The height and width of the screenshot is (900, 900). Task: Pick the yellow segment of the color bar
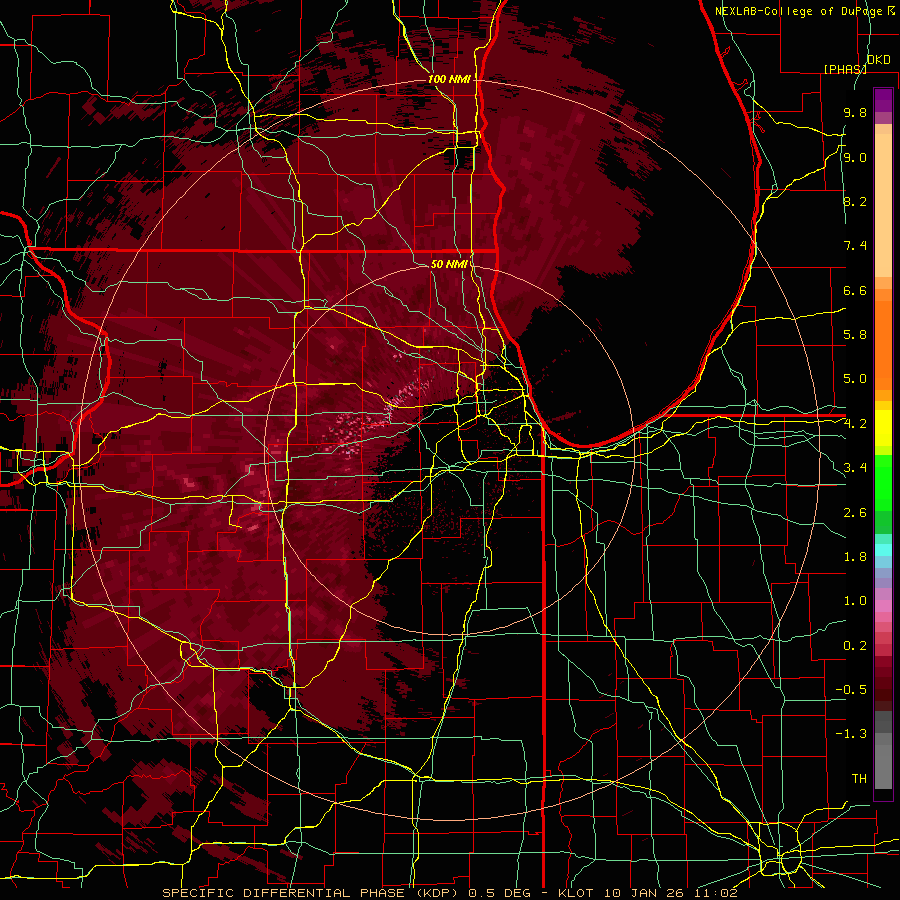click(883, 428)
